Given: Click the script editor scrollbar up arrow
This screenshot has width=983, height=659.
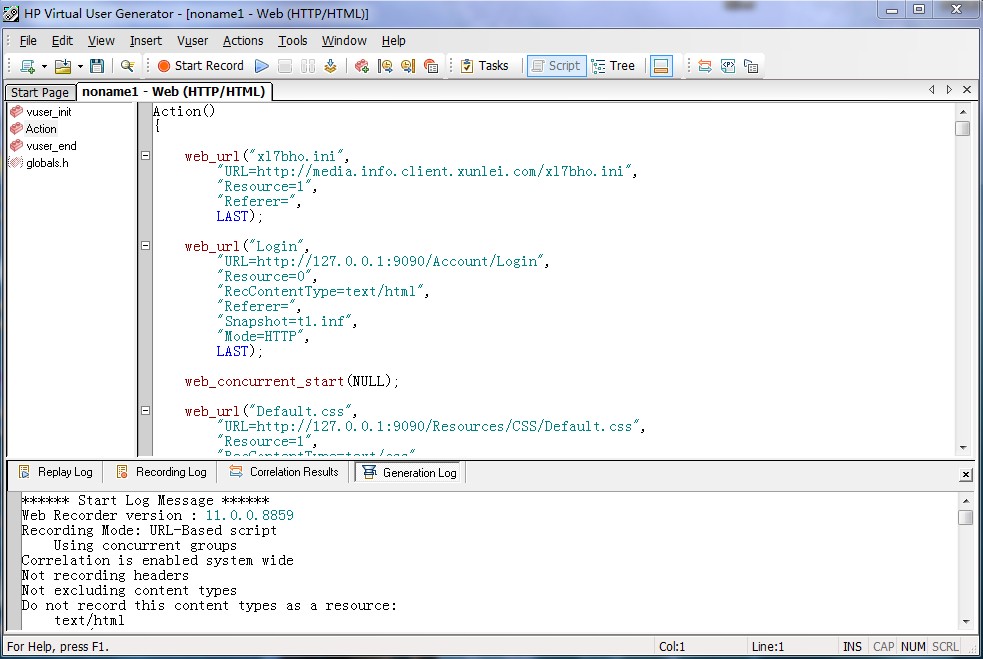Looking at the screenshot, I should click(x=963, y=112).
